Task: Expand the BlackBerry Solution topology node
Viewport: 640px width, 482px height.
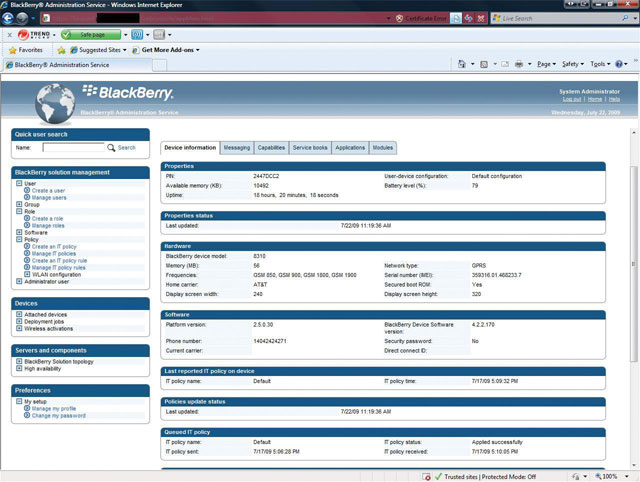Action: [x=19, y=361]
